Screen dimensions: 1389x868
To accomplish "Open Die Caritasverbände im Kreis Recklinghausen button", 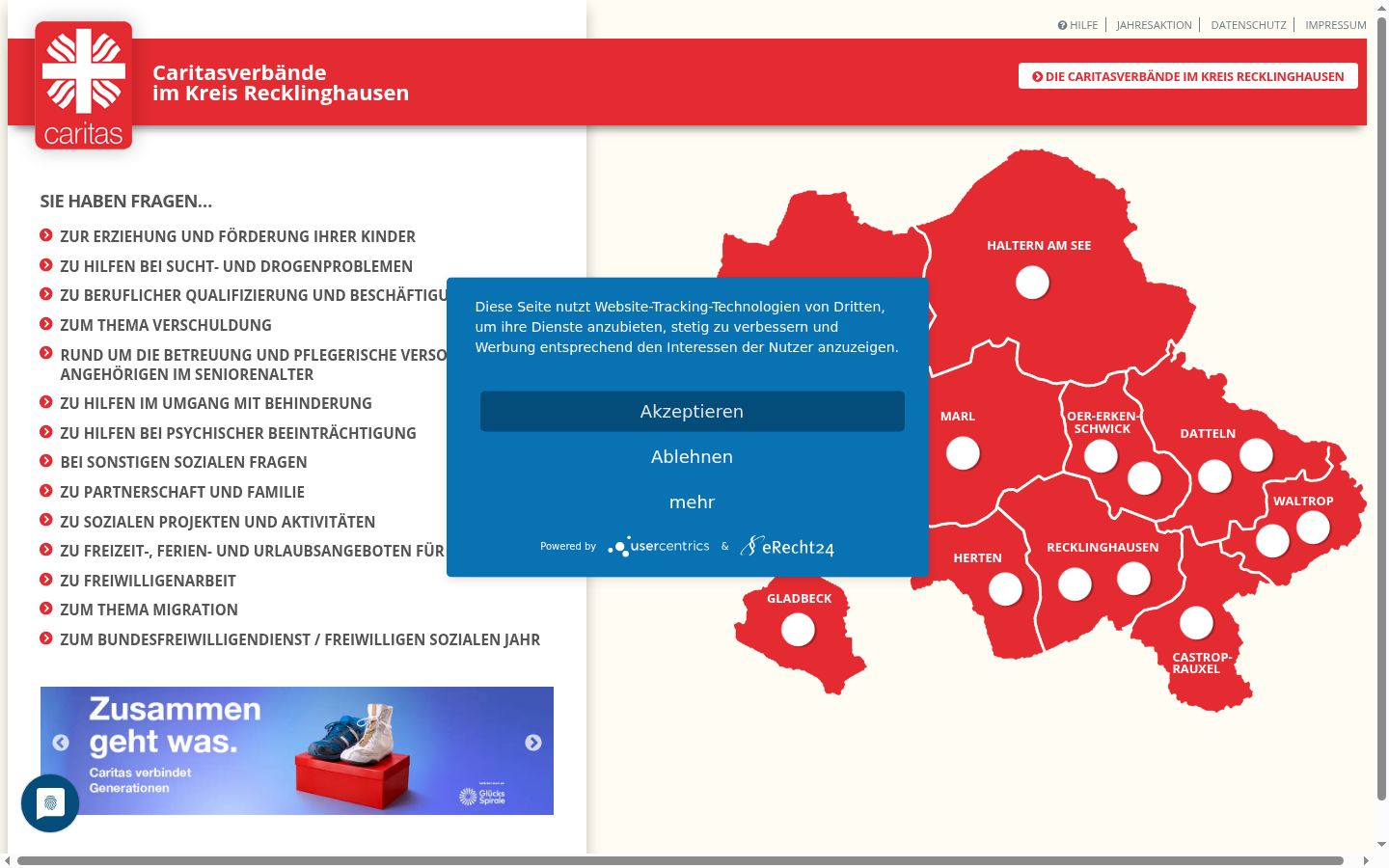I will pyautogui.click(x=1188, y=76).
